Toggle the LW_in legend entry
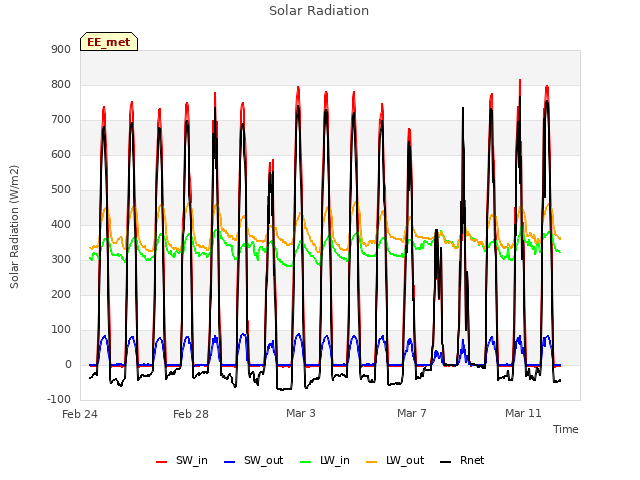This screenshot has height=480, width=640. click(325, 460)
